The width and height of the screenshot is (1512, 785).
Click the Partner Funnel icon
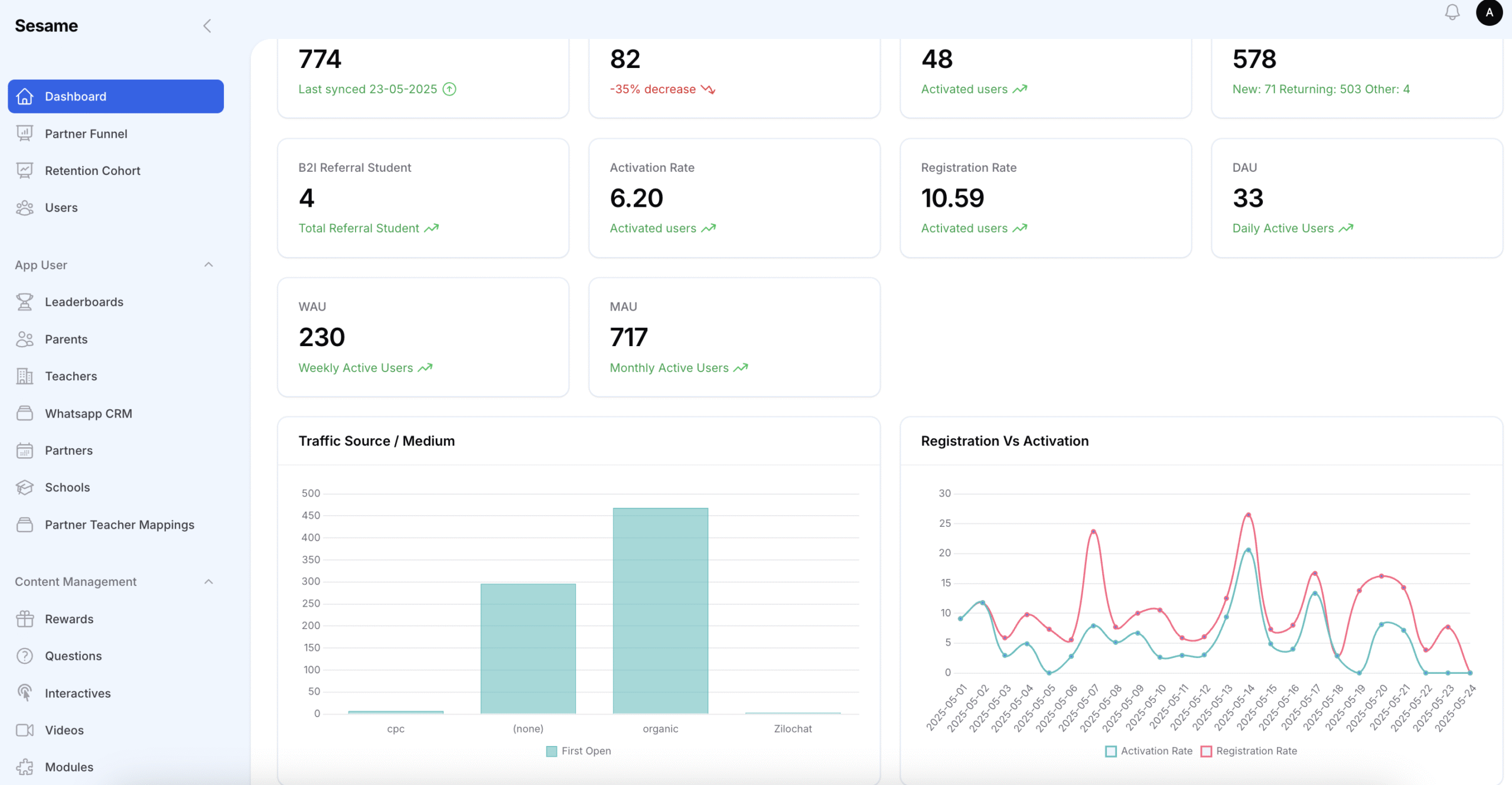(25, 133)
